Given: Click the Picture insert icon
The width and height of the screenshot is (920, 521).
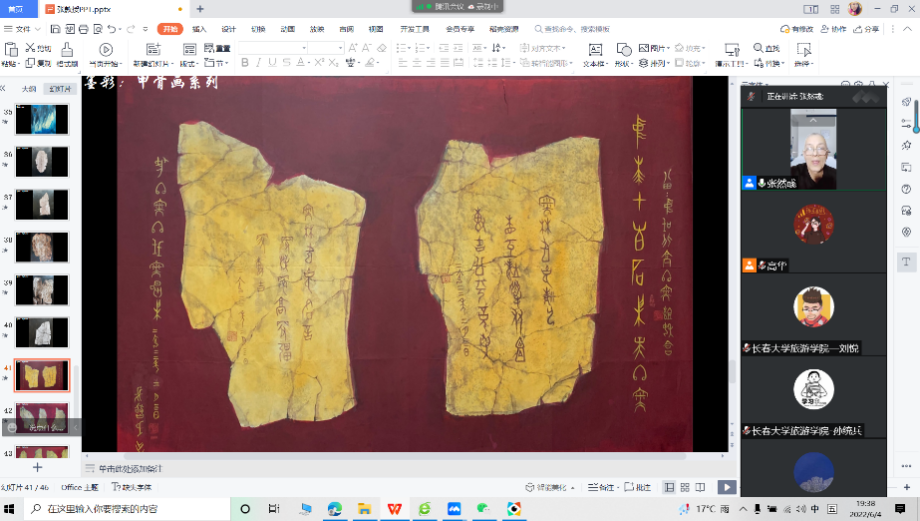Looking at the screenshot, I should click(644, 48).
